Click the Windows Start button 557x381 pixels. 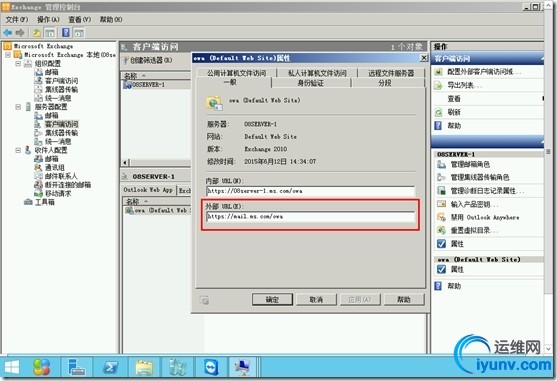(12, 368)
